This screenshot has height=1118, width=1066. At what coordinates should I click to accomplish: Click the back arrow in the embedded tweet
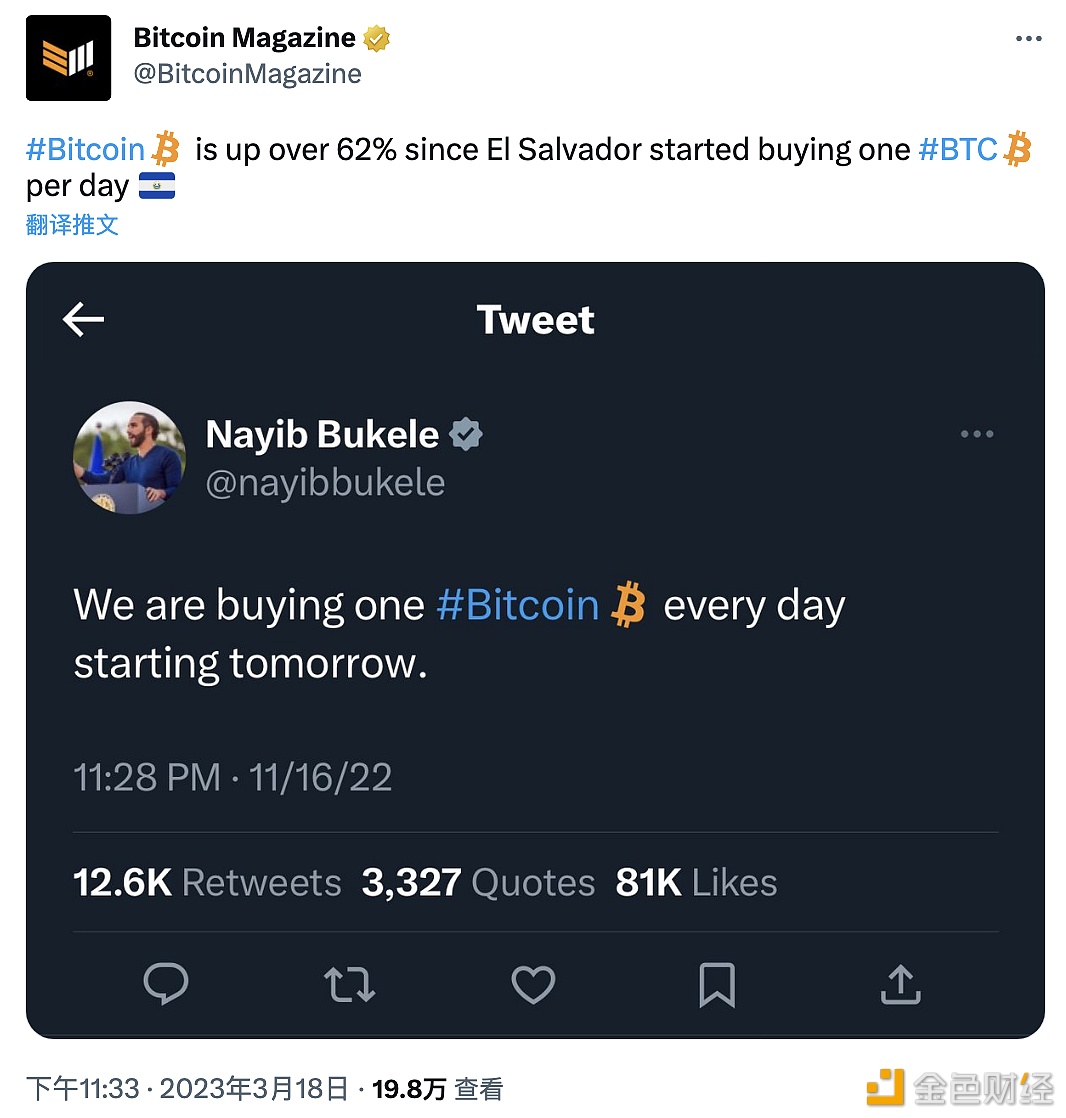point(83,319)
